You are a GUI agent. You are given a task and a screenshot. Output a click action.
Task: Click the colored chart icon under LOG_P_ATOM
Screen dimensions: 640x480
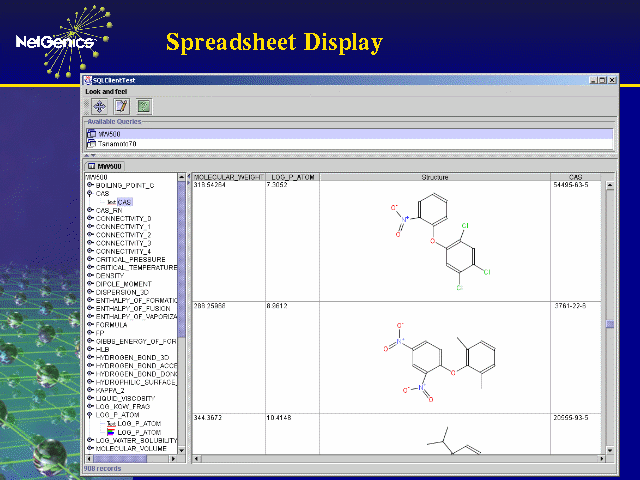click(111, 432)
